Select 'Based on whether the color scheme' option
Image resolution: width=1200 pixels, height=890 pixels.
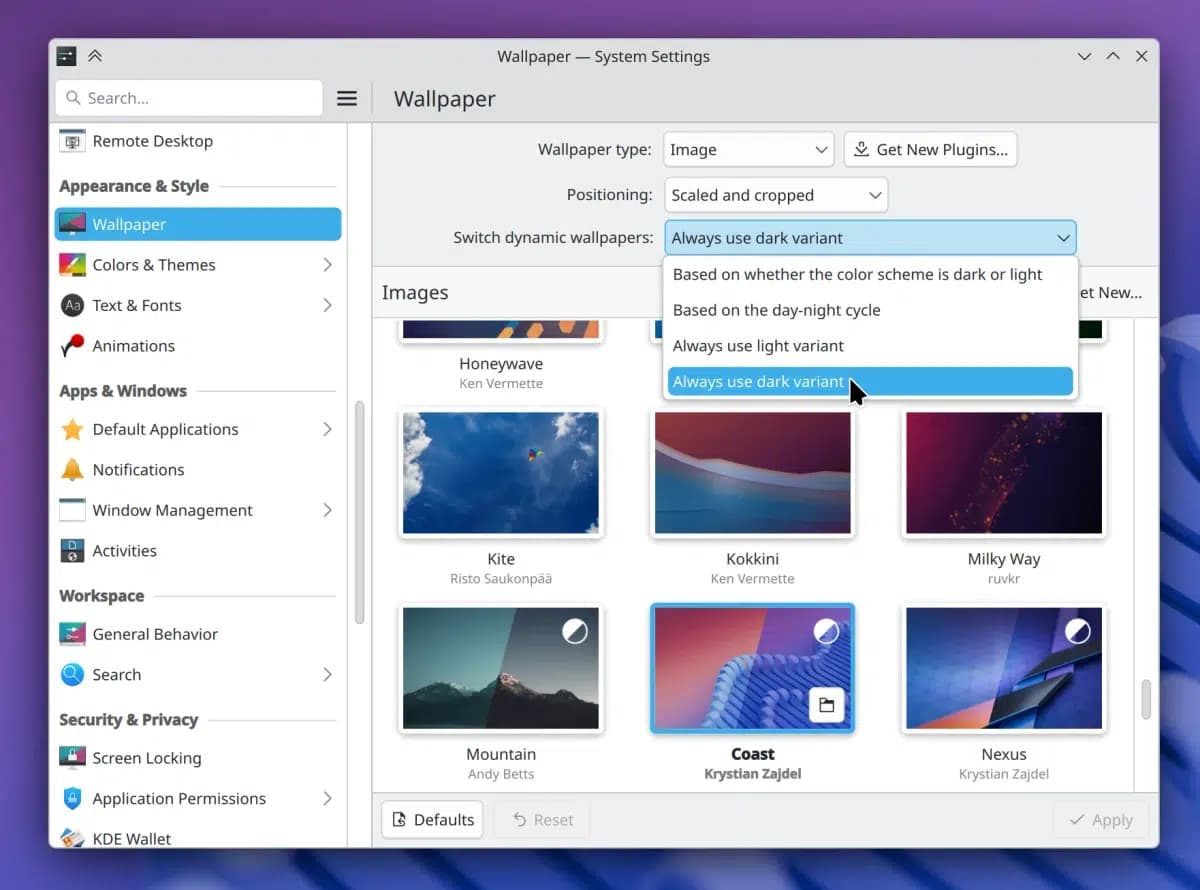point(857,274)
